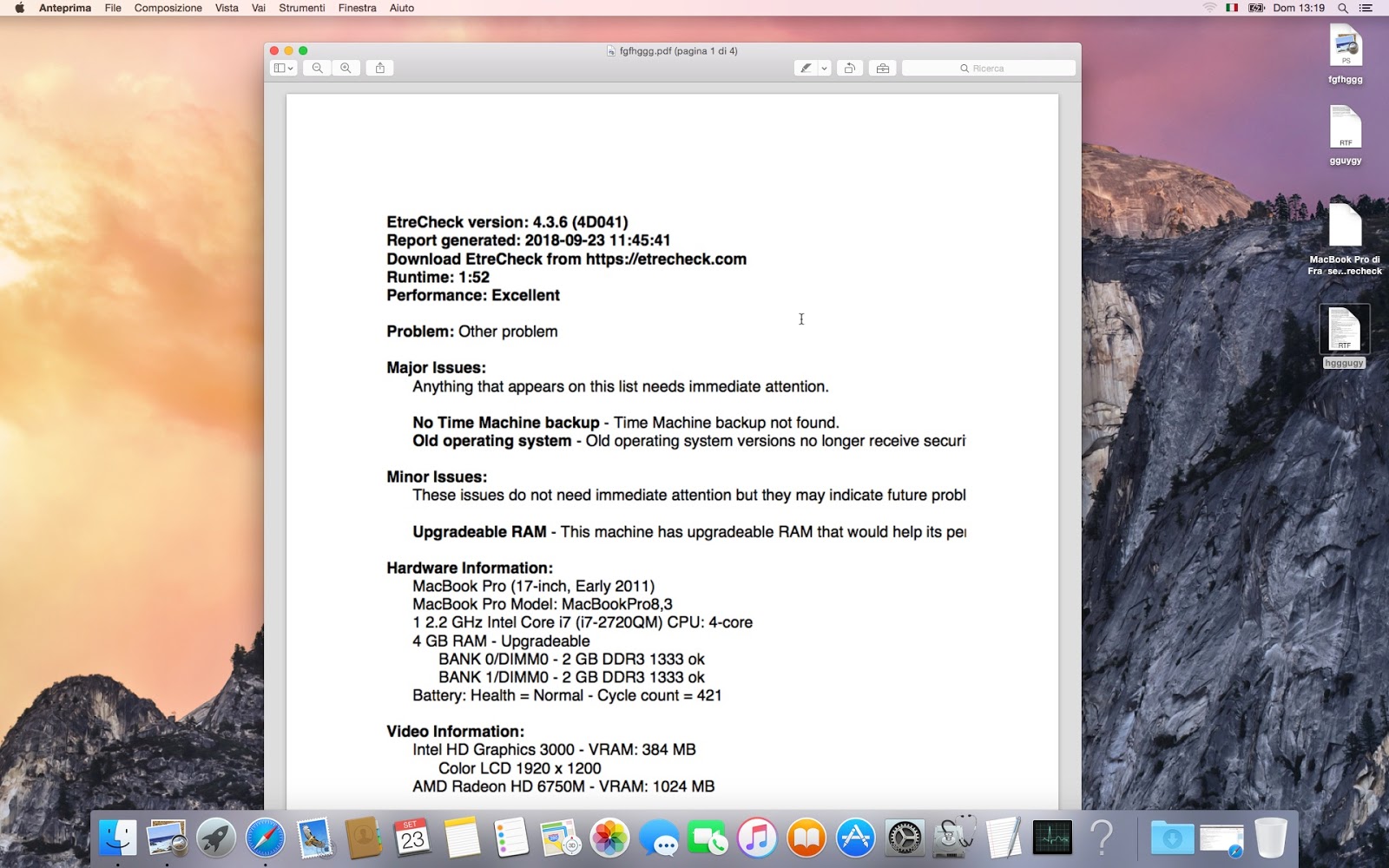Open the minimized Safari window in Dock
The width and height of the screenshot is (1389, 868).
[1221, 838]
